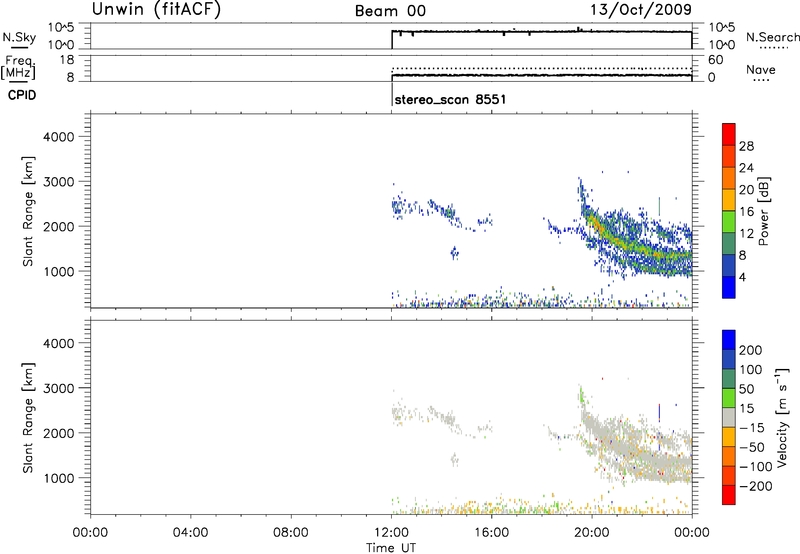
Task: Click the '-200' tick on Velocity colorbar
Action: [755, 486]
